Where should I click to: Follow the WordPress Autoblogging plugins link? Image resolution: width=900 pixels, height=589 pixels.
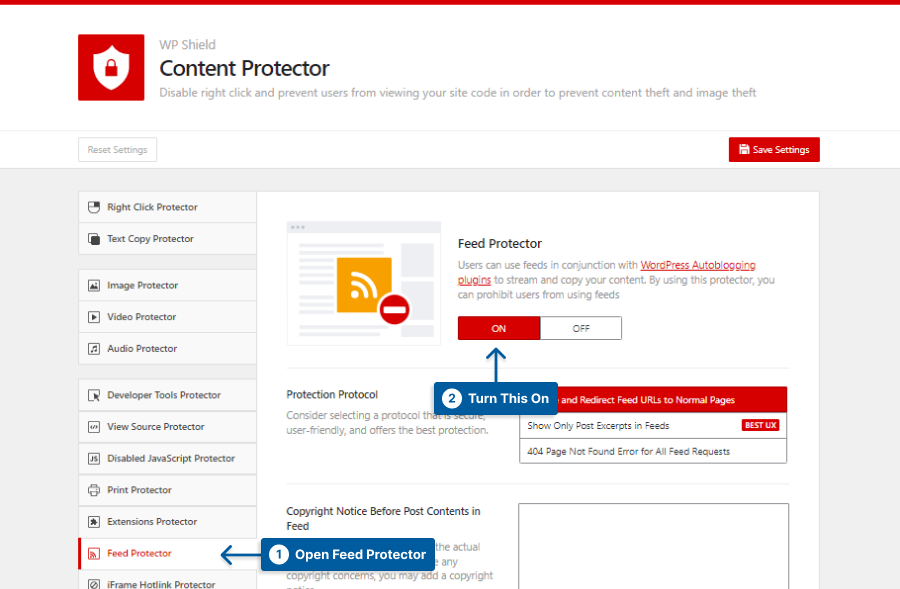click(698, 265)
